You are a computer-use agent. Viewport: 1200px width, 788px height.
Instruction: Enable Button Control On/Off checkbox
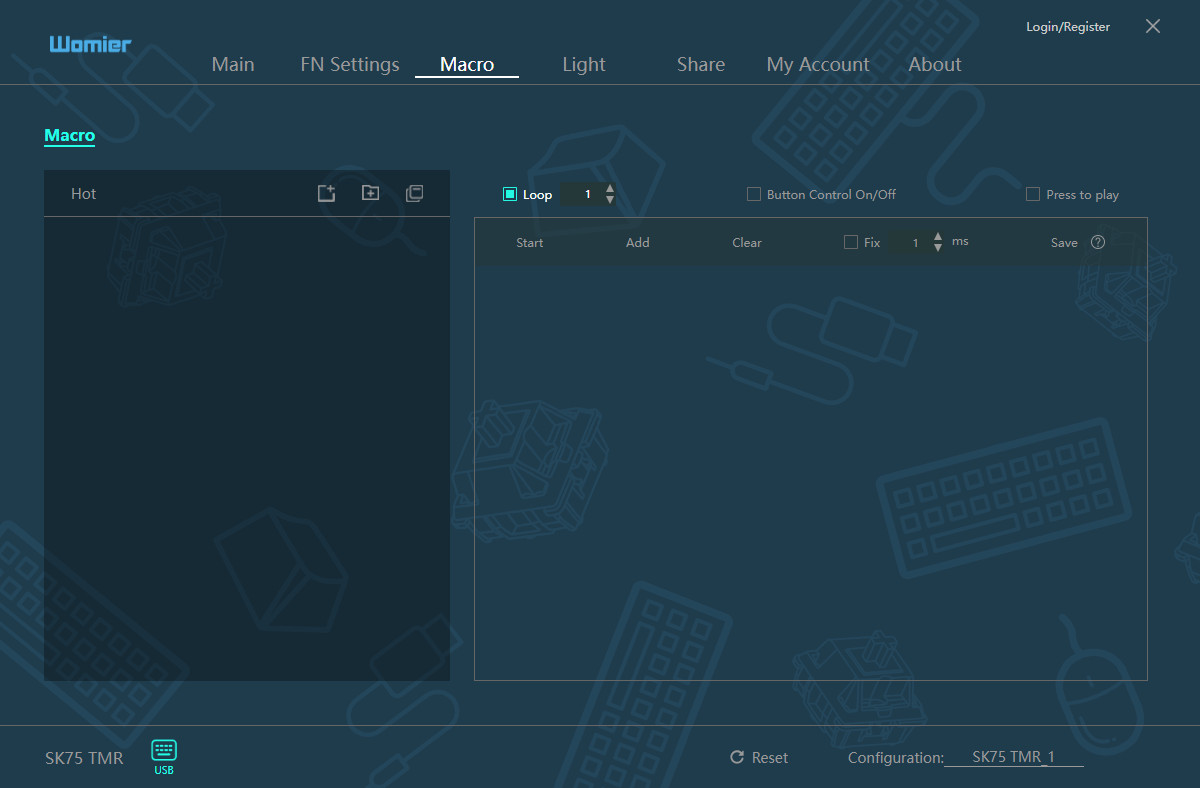pos(754,194)
